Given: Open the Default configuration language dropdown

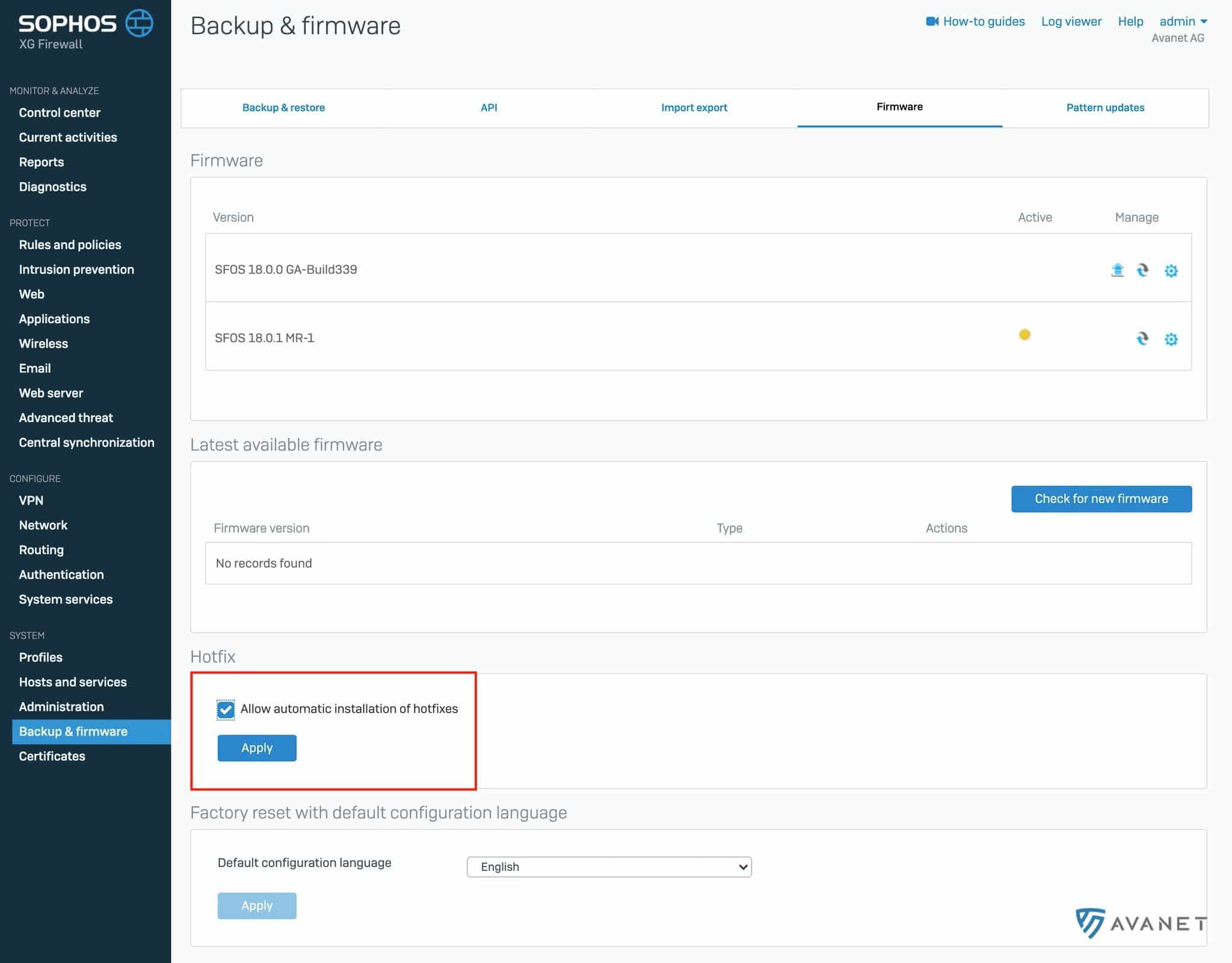Looking at the screenshot, I should pos(609,867).
